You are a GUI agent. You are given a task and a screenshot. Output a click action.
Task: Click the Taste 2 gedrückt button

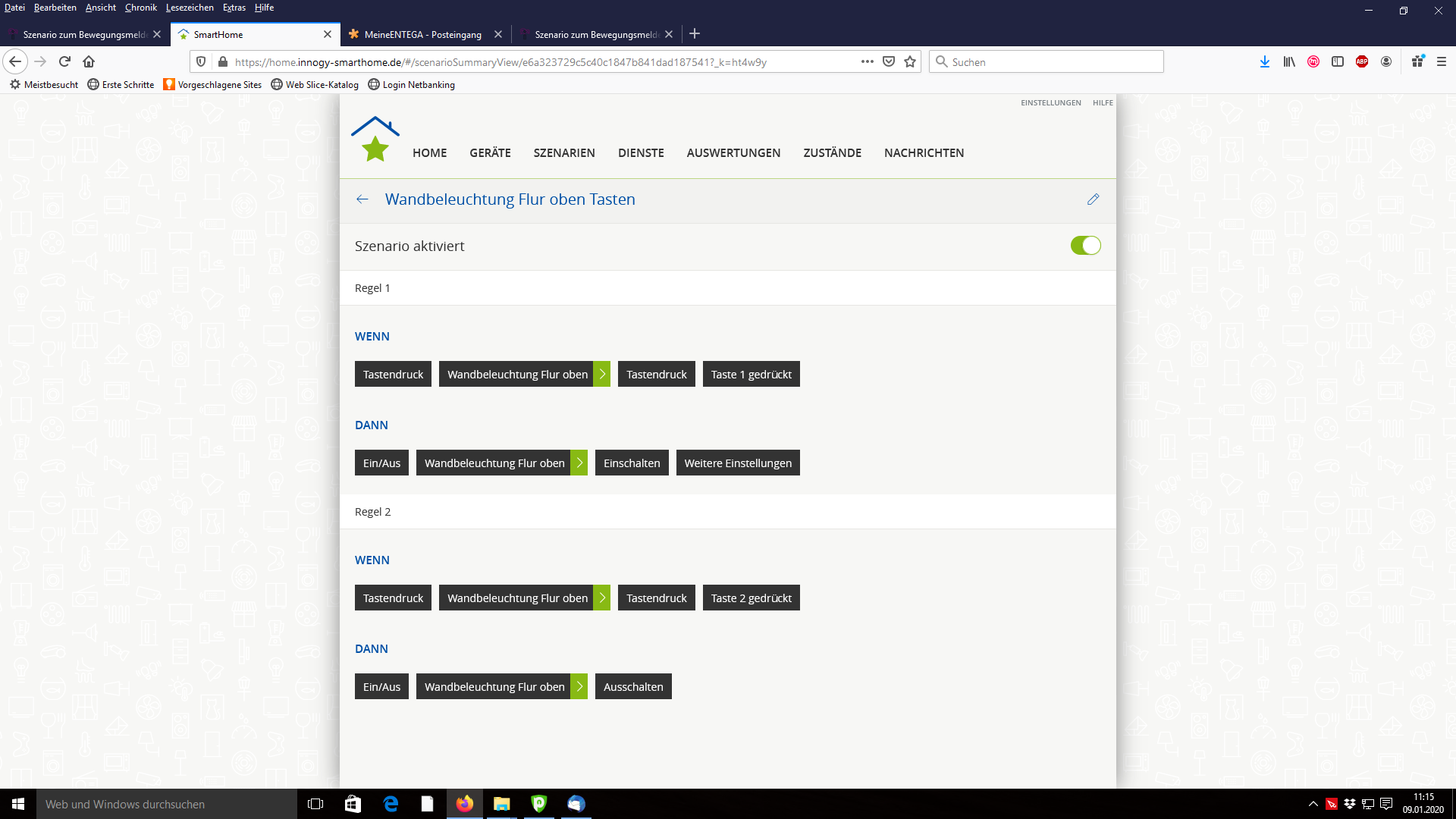click(x=751, y=598)
